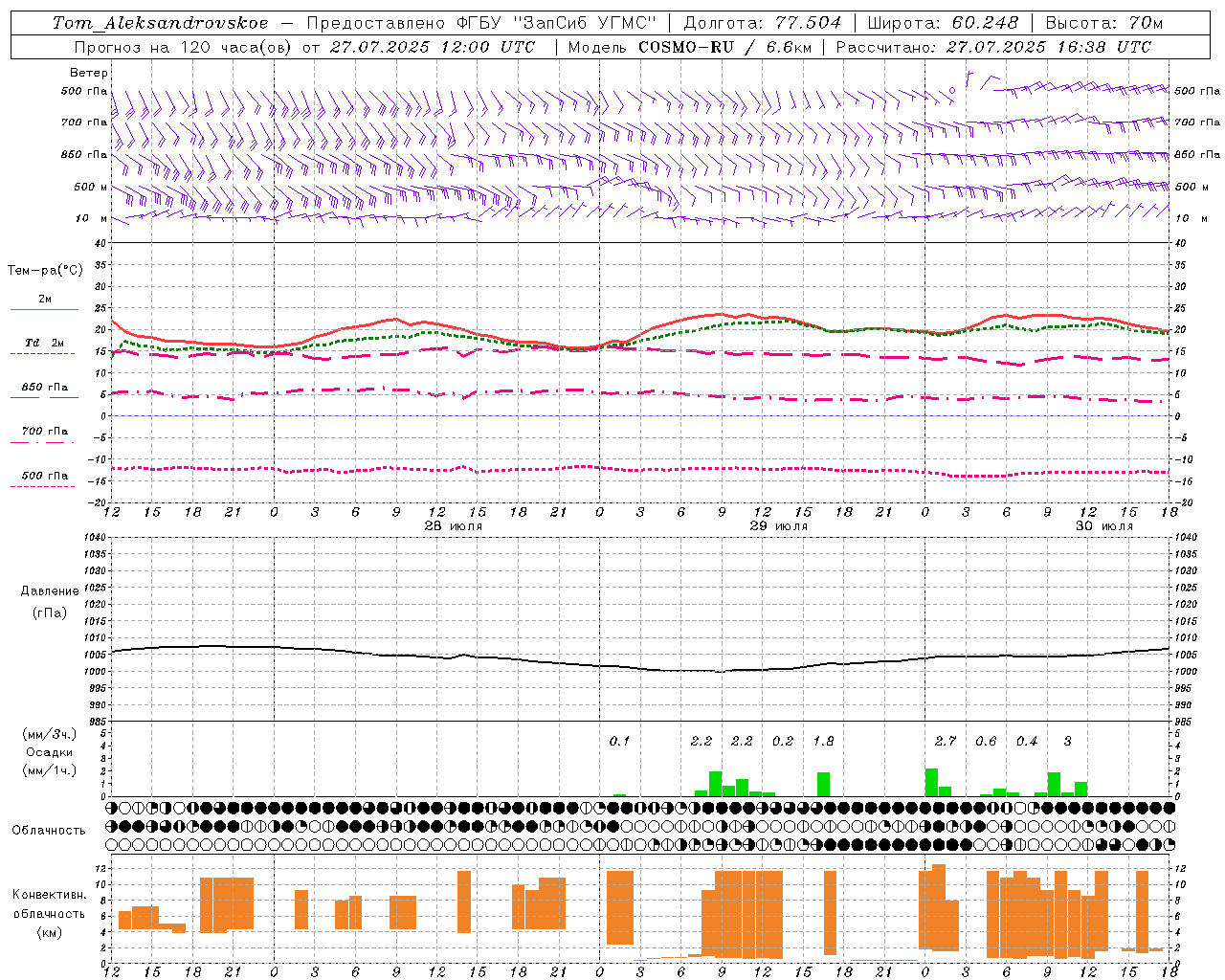
Task: Click the Ветер panel label
Action: point(88,73)
